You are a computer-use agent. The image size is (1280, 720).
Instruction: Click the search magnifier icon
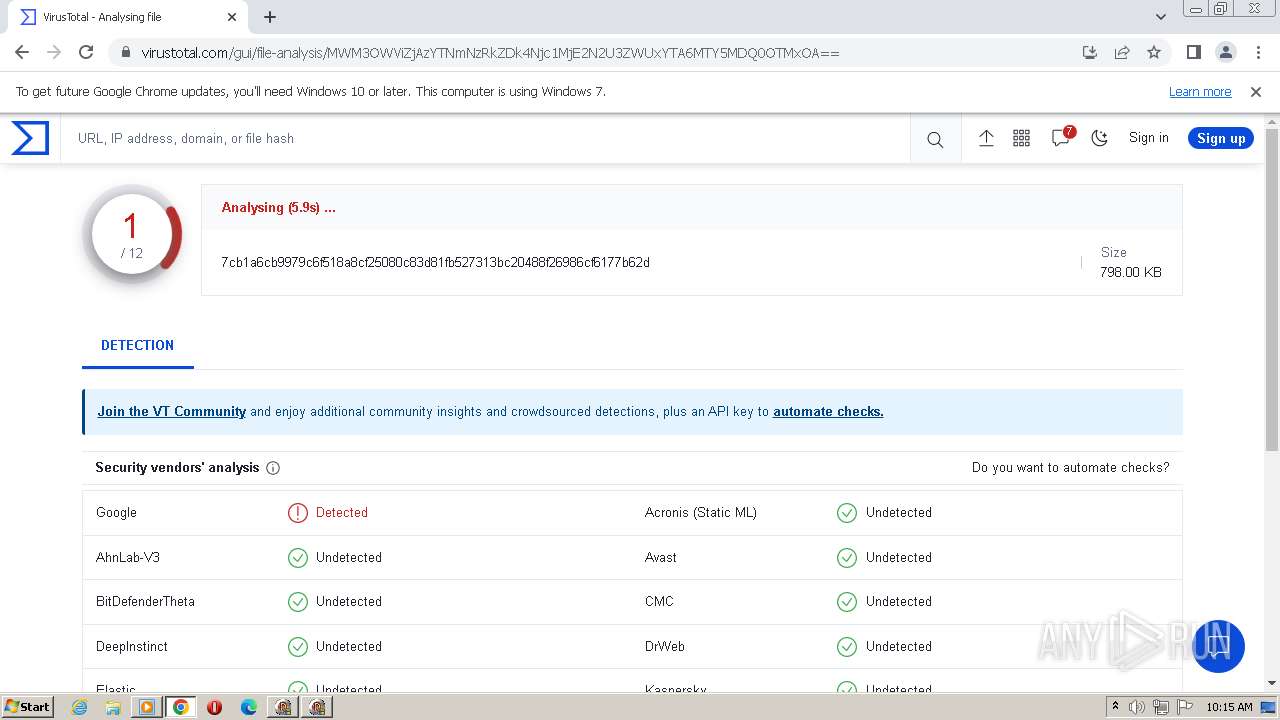point(935,140)
